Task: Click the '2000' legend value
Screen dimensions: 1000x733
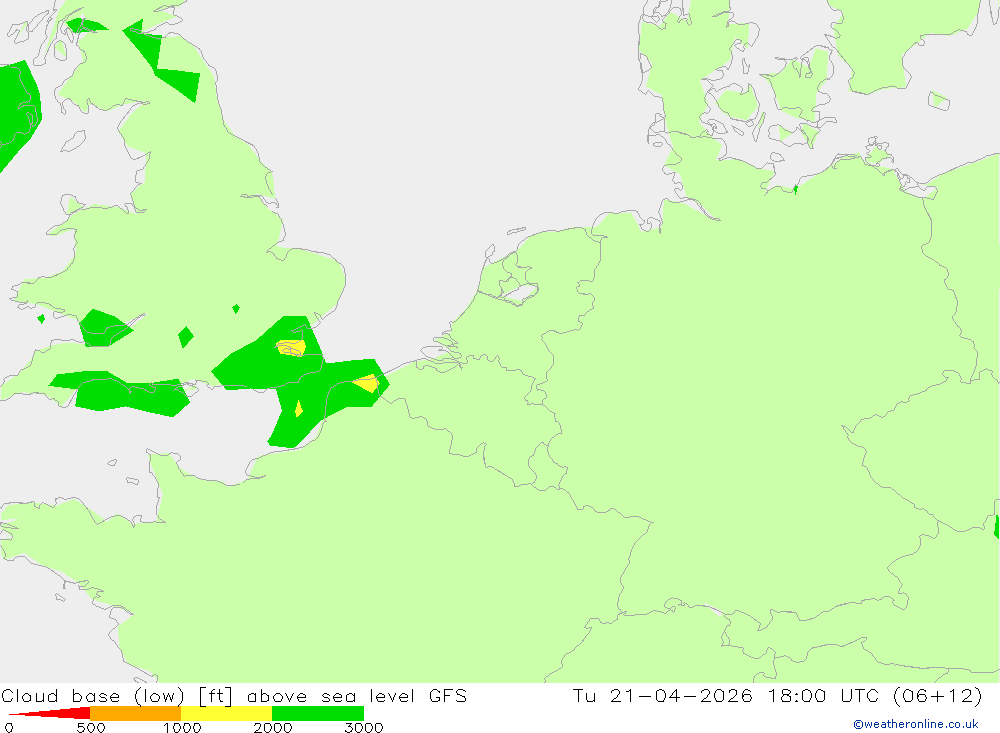Action: click(x=273, y=727)
